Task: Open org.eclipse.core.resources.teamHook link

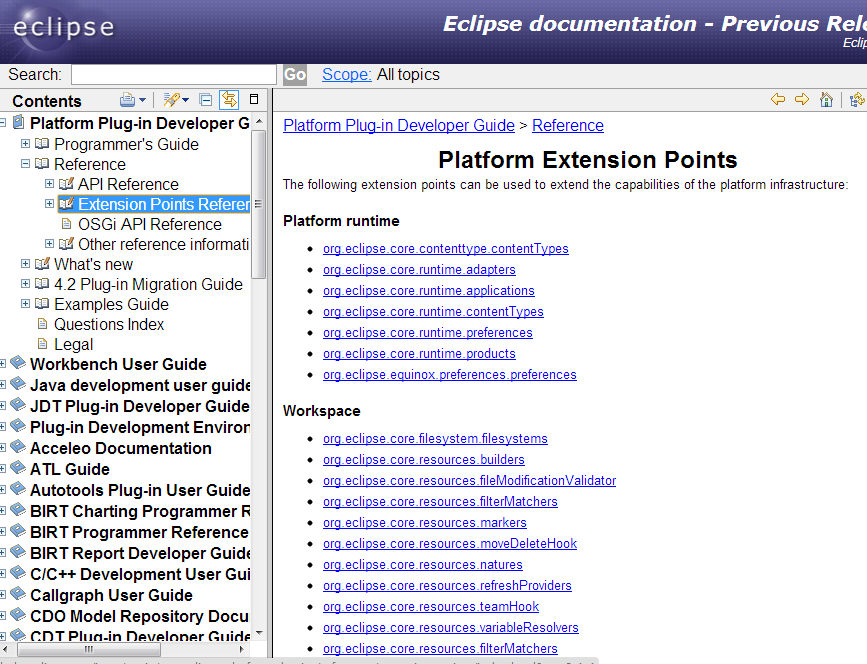Action: click(x=431, y=607)
